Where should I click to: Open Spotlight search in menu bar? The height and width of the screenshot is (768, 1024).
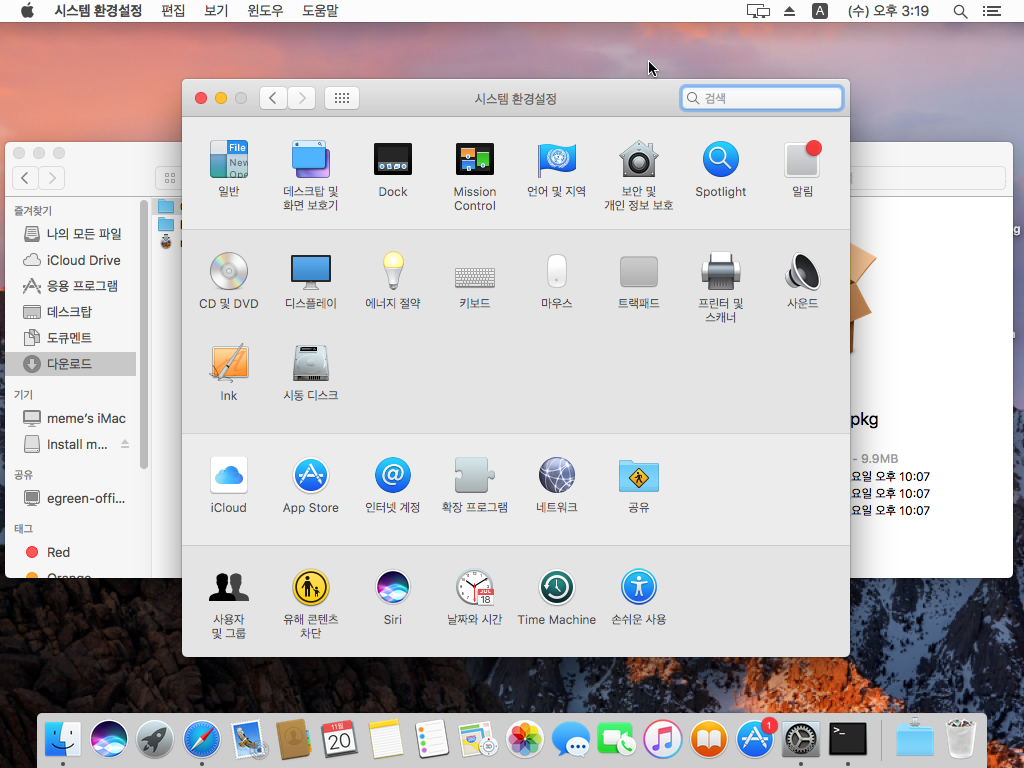[x=960, y=11]
